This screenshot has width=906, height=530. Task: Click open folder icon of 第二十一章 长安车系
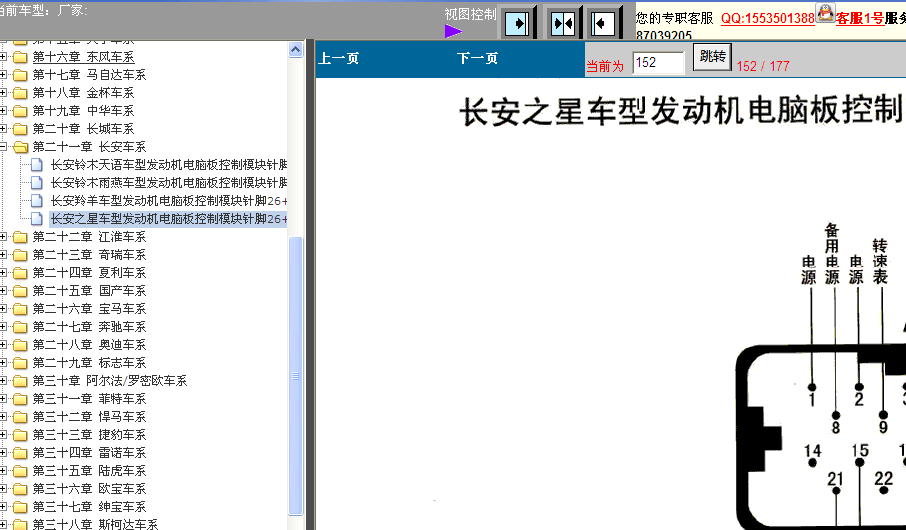click(x=21, y=147)
